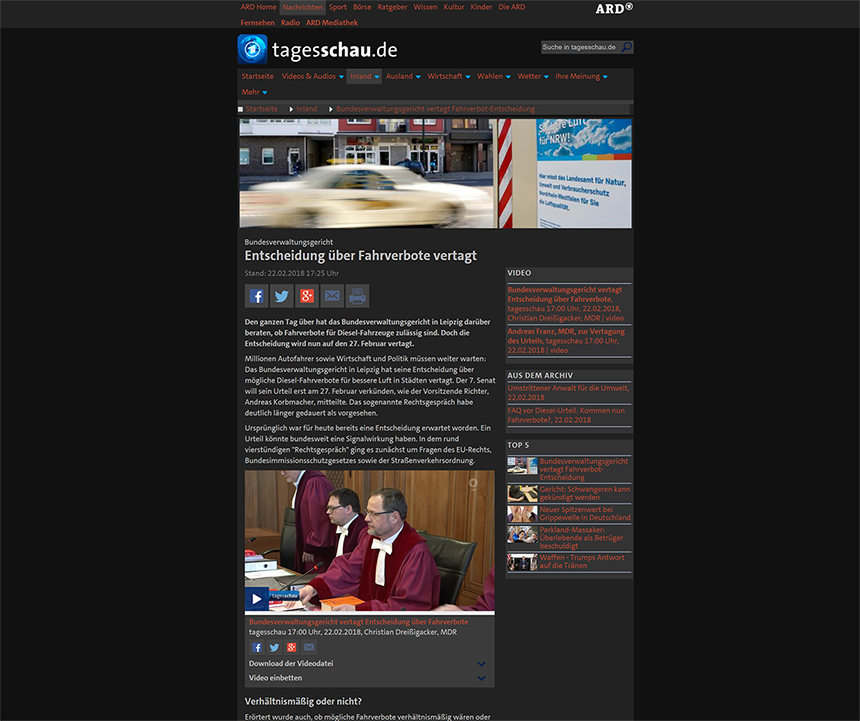The image size is (860, 721).
Task: Open Sport in top bar
Action: [338, 7]
